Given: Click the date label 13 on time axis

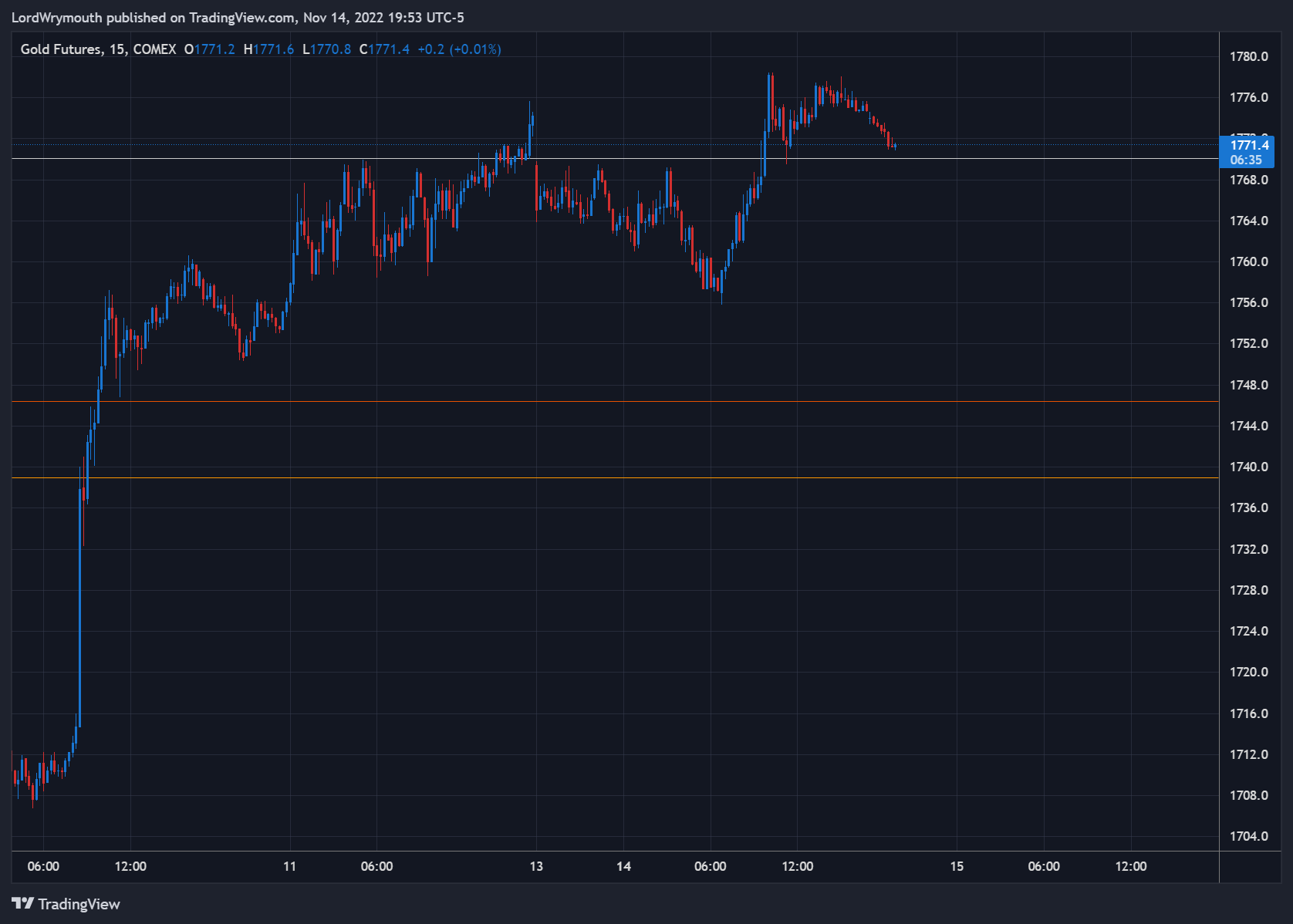Looking at the screenshot, I should pyautogui.click(x=536, y=866).
